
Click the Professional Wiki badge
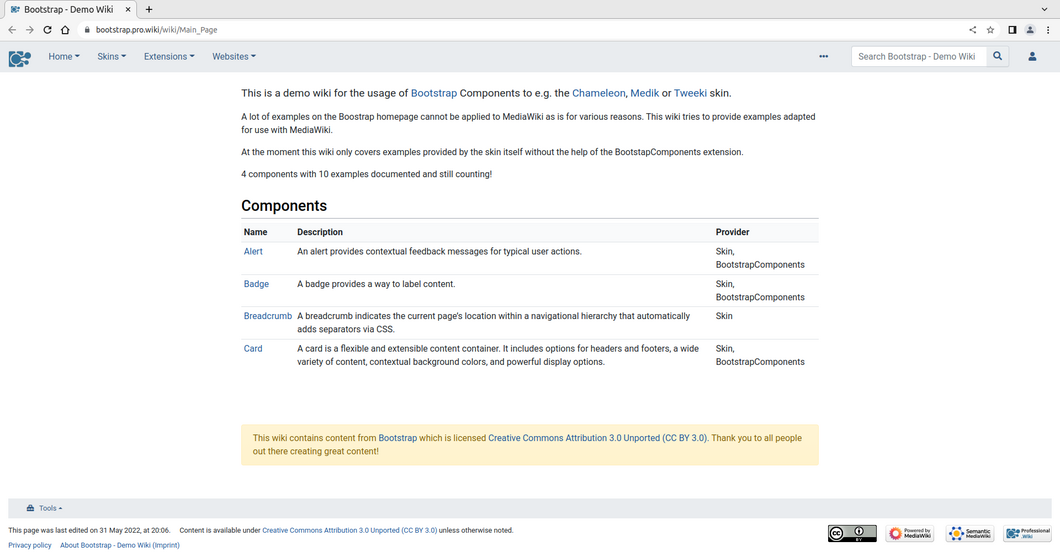point(1028,533)
